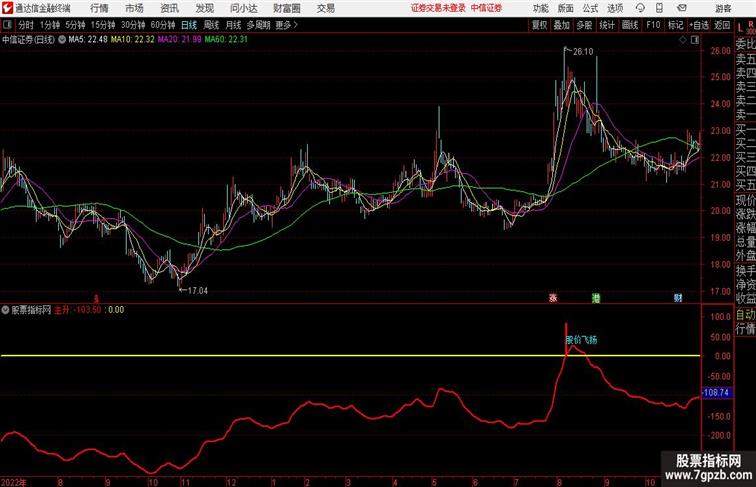Open the 交易 menu
The width and height of the screenshot is (756, 487).
pos(326,8)
